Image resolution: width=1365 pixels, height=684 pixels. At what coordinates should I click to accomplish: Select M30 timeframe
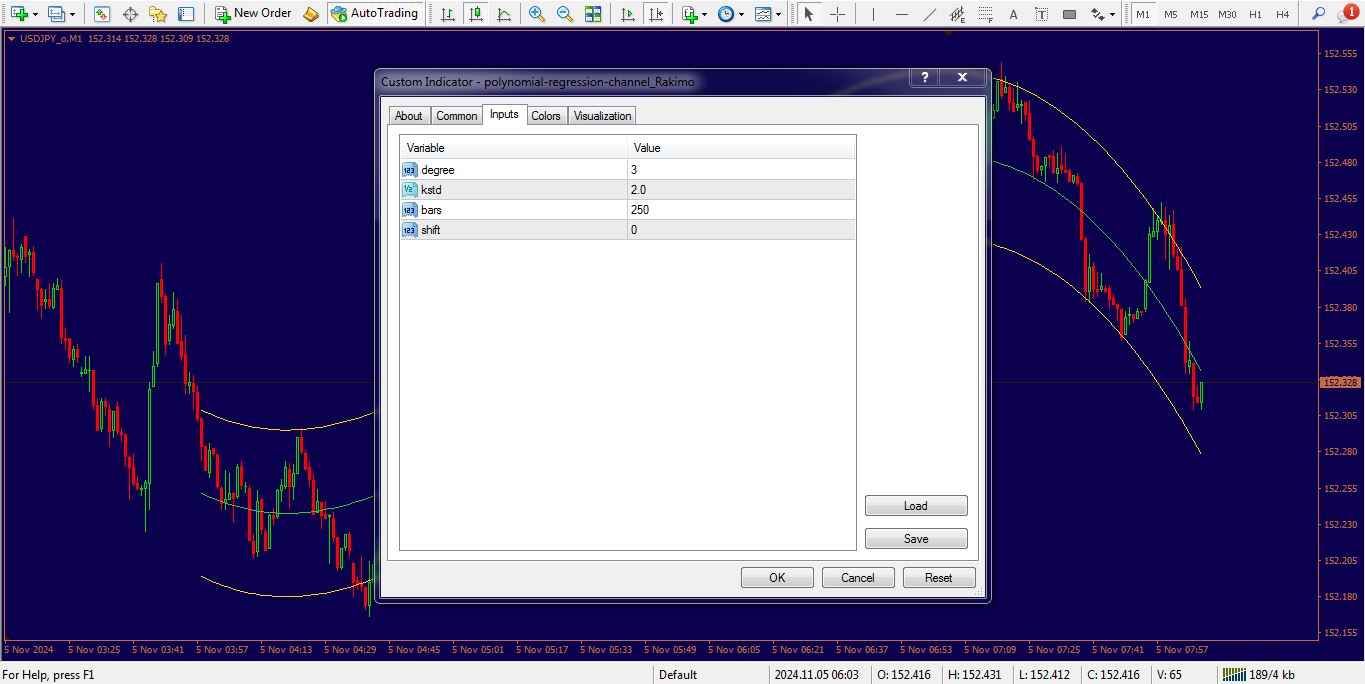click(x=1227, y=14)
